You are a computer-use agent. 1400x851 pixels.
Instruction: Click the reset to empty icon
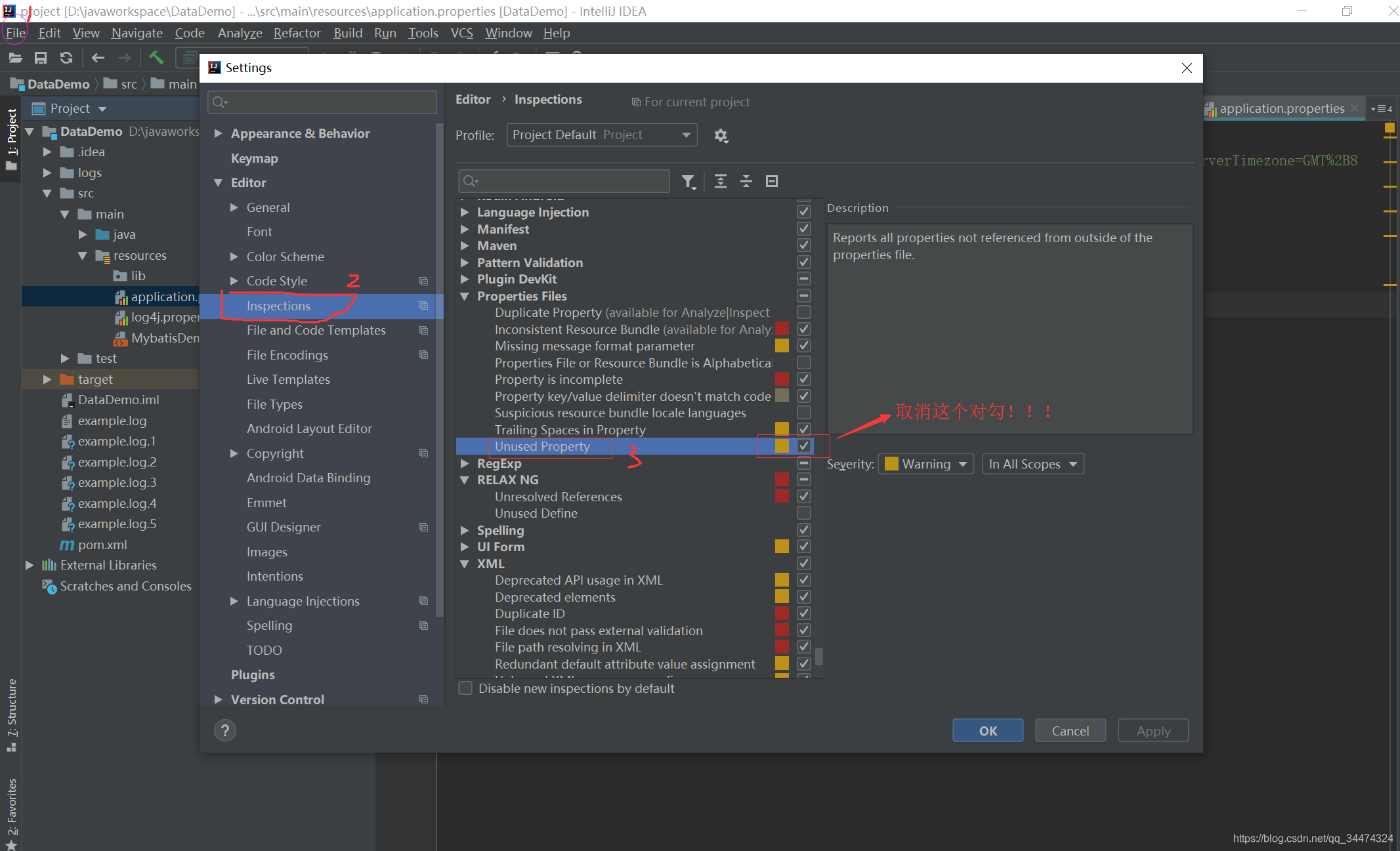772,181
